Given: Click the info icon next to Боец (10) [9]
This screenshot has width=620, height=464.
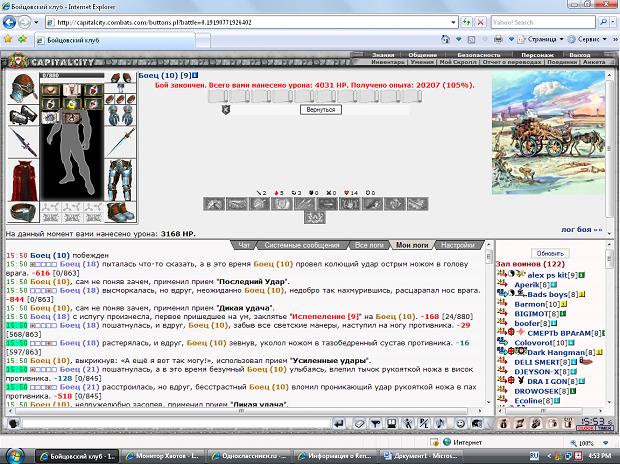Looking at the screenshot, I should click(195, 75).
